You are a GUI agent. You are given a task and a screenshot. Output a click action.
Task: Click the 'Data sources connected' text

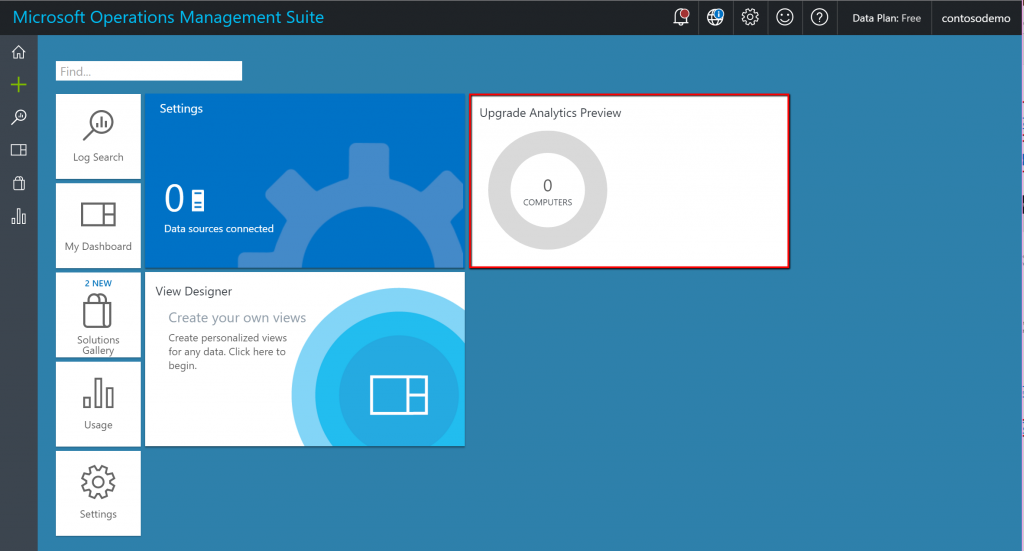coord(219,228)
